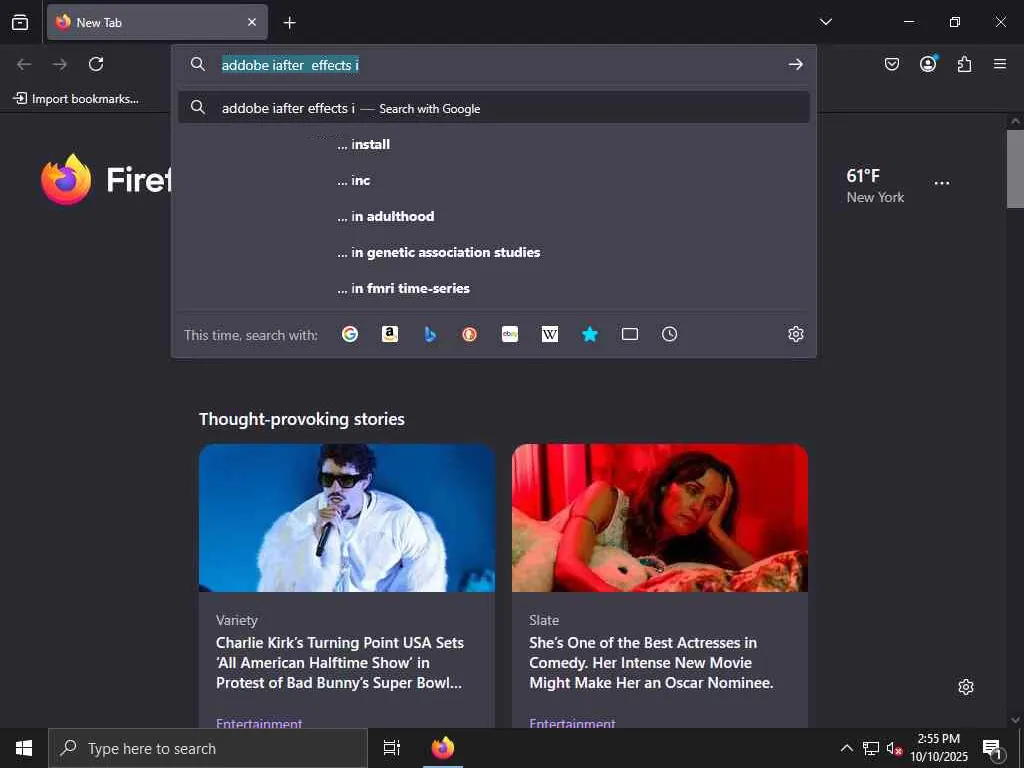Image resolution: width=1024 pixels, height=768 pixels.
Task: Expand the list all tabs chevron
Action: pos(825,22)
